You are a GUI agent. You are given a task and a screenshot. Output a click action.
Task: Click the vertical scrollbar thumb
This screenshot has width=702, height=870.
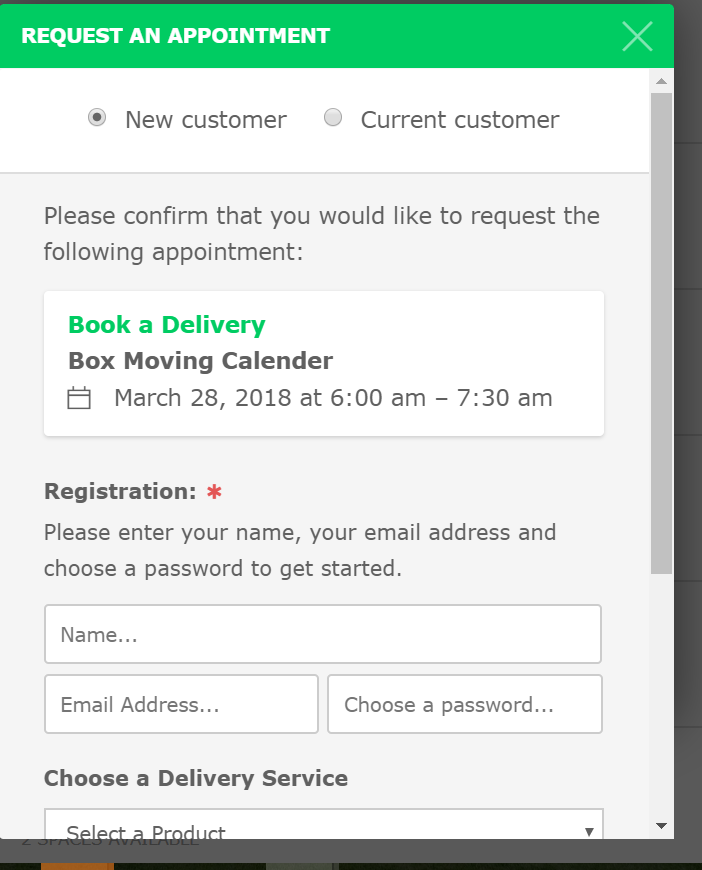click(661, 333)
